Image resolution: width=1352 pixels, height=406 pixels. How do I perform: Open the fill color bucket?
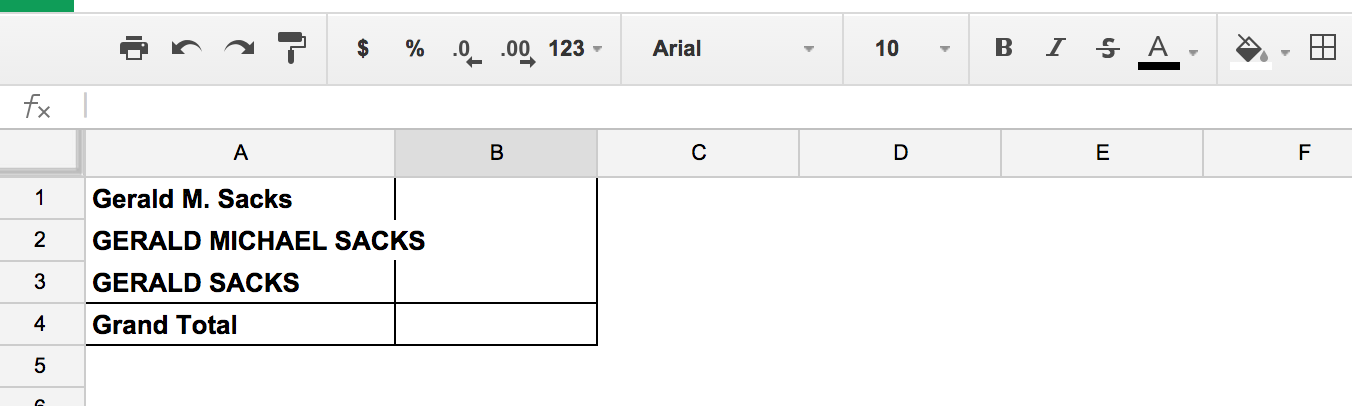1260,50
